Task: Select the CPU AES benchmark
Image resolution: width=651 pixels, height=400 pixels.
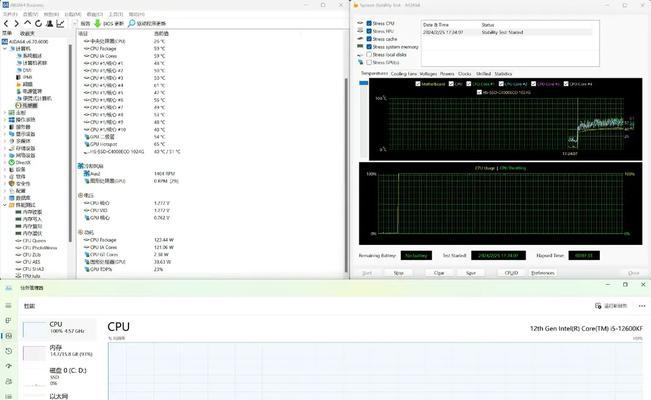Action: click(x=28, y=262)
